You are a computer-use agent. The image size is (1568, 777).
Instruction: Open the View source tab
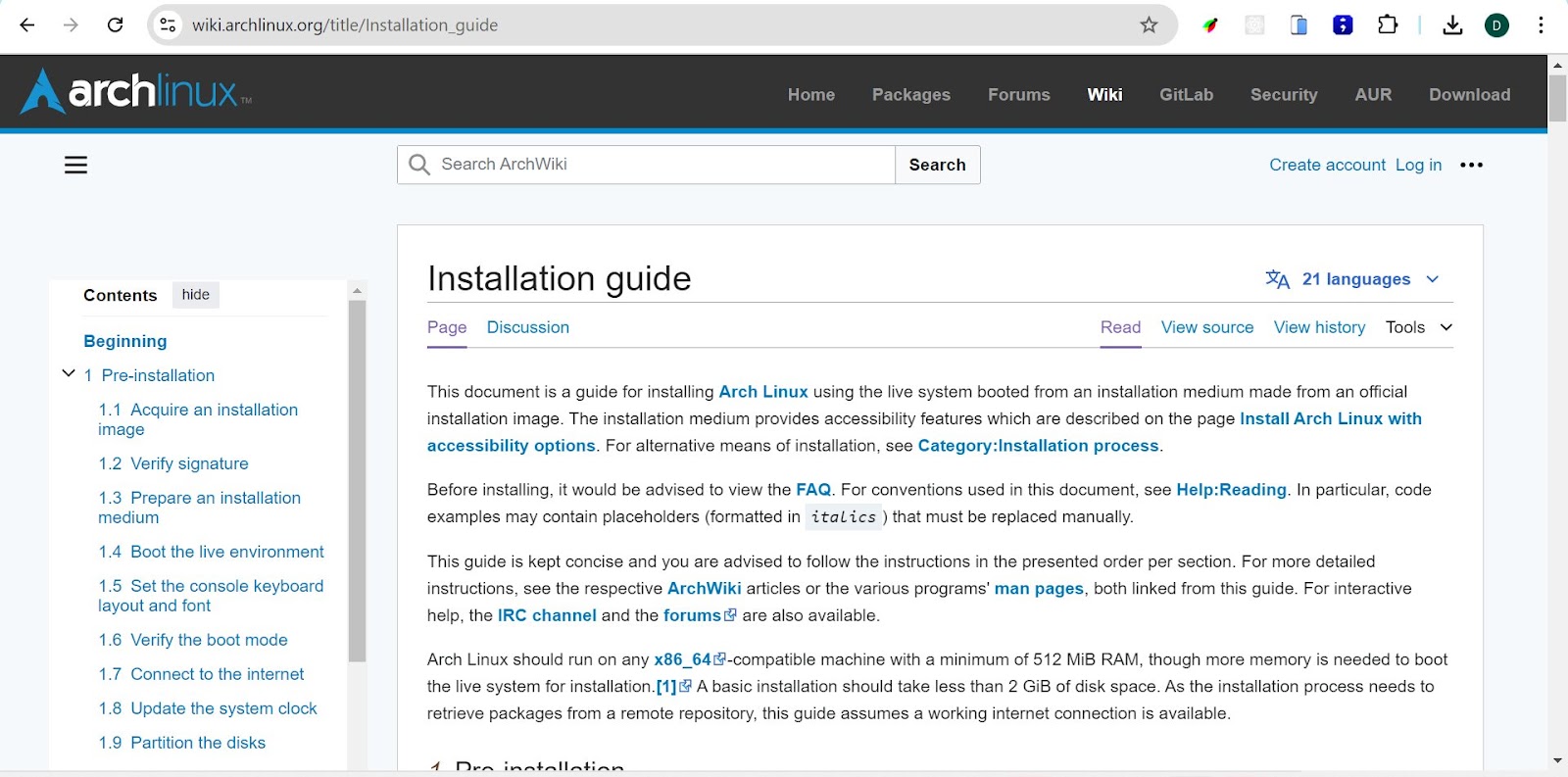(1207, 327)
